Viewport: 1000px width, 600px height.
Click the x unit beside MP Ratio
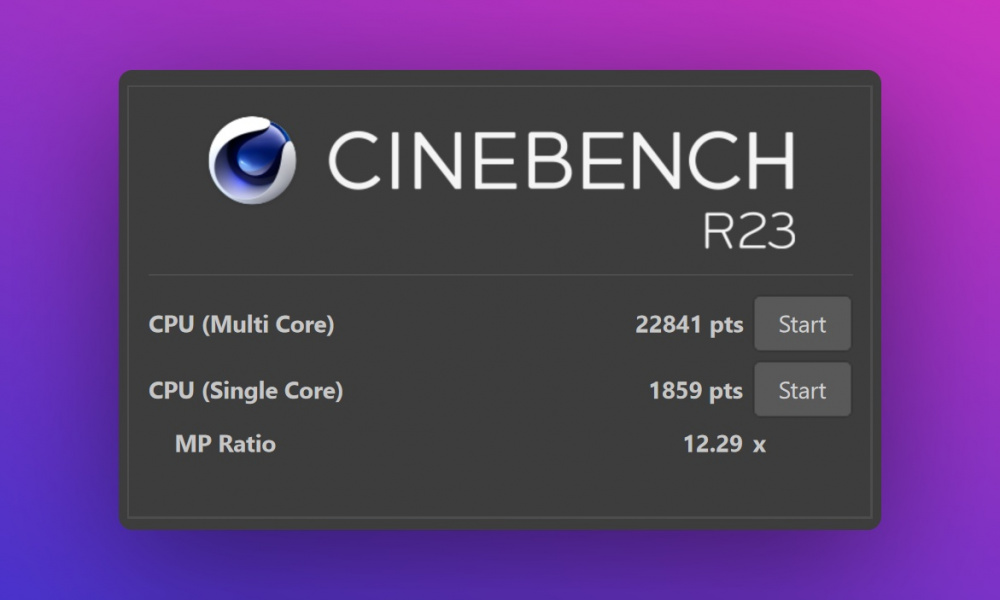[x=759, y=444]
